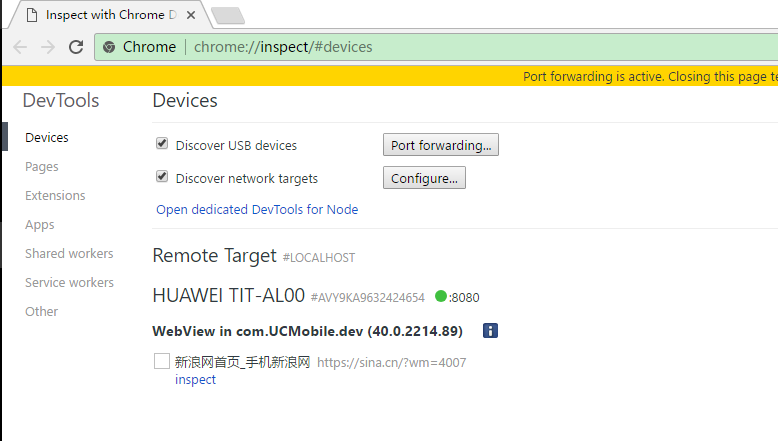Screen dimensions: 778x441
Task: Click the sina.cn page favicon placeholder
Action: [x=162, y=361]
